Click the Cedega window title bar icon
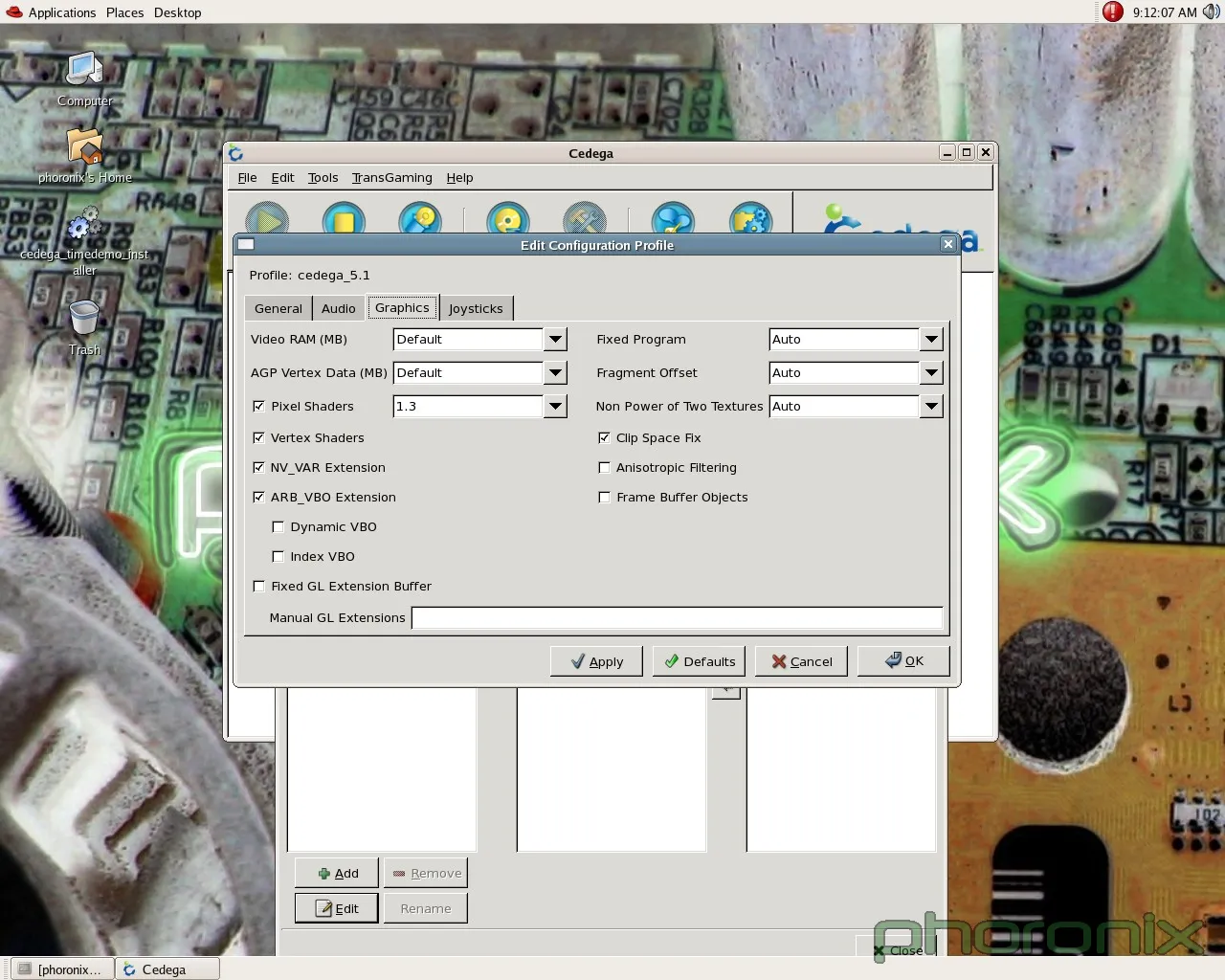The width and height of the screenshot is (1225, 980). click(x=236, y=153)
